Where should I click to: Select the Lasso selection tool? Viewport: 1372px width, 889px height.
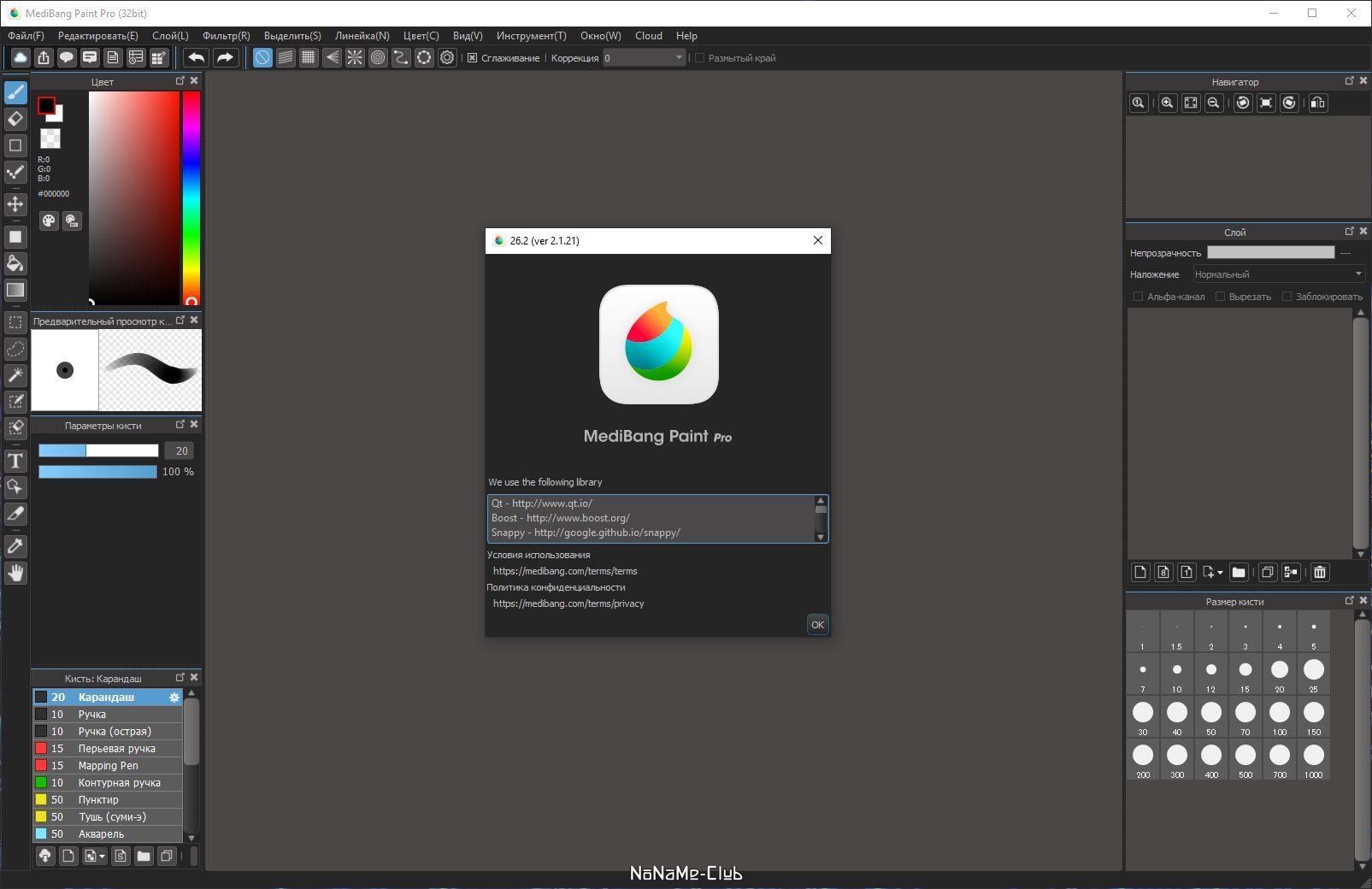click(x=15, y=349)
